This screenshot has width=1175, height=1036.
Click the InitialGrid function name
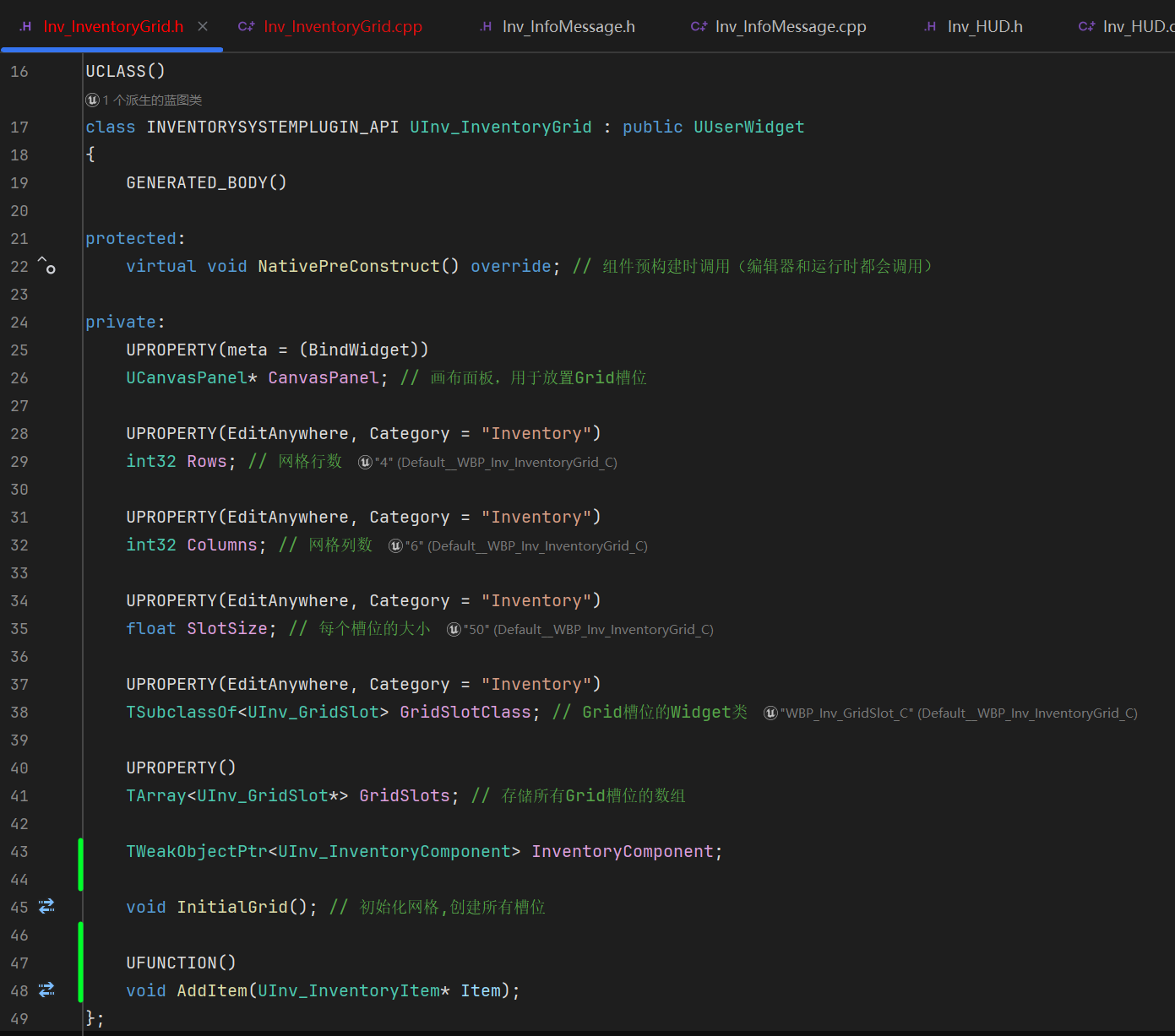(232, 908)
